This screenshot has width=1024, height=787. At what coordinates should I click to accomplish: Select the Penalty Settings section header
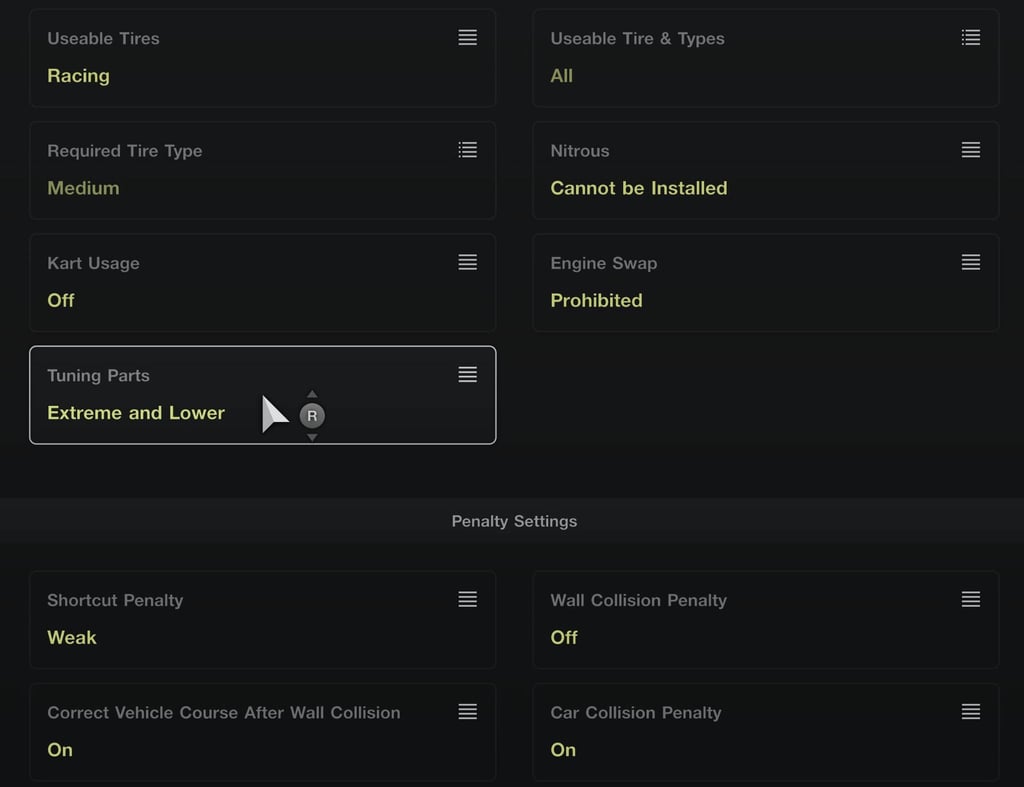pos(514,521)
